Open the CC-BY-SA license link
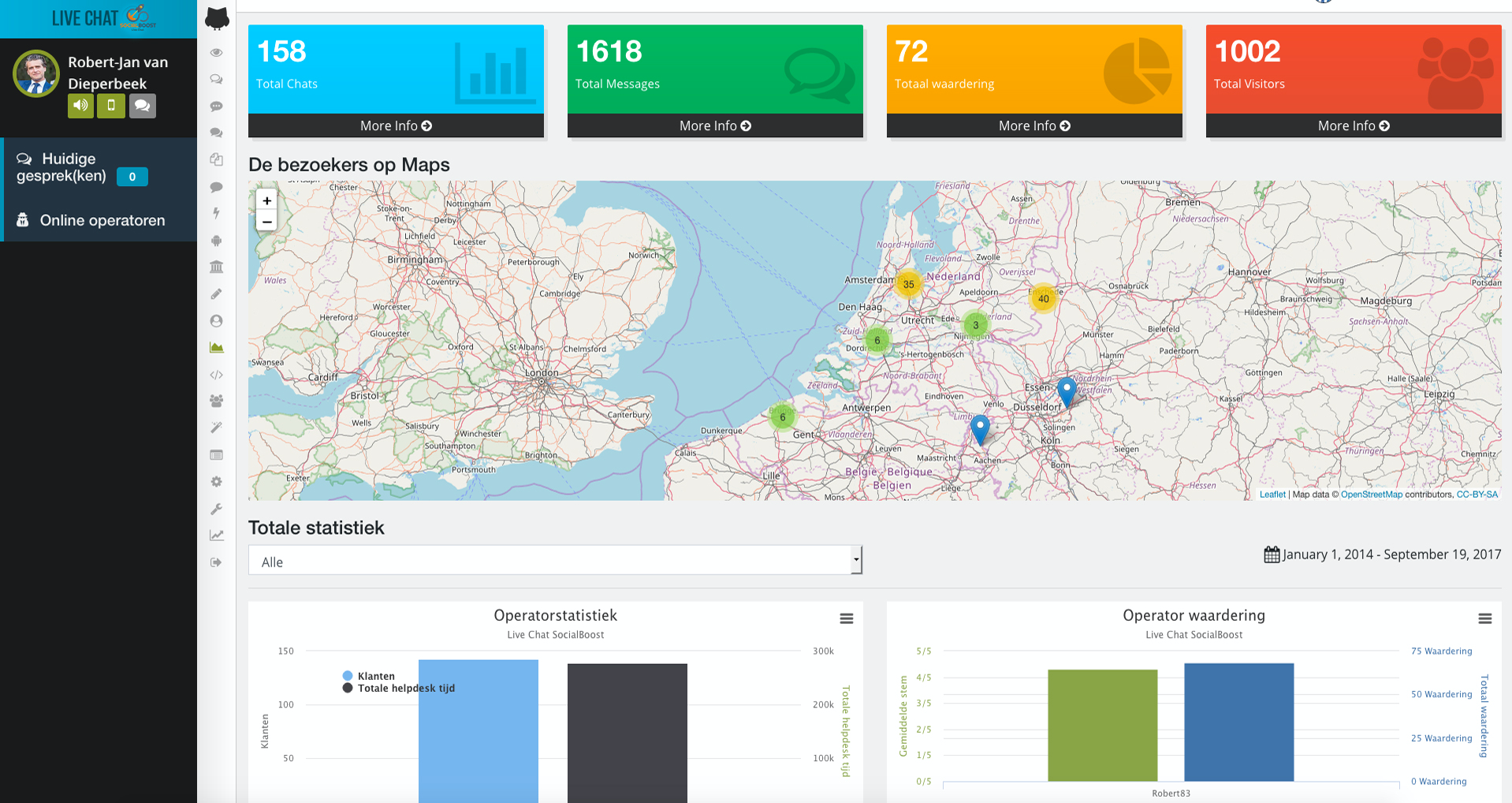This screenshot has height=803, width=1512. [1477, 495]
